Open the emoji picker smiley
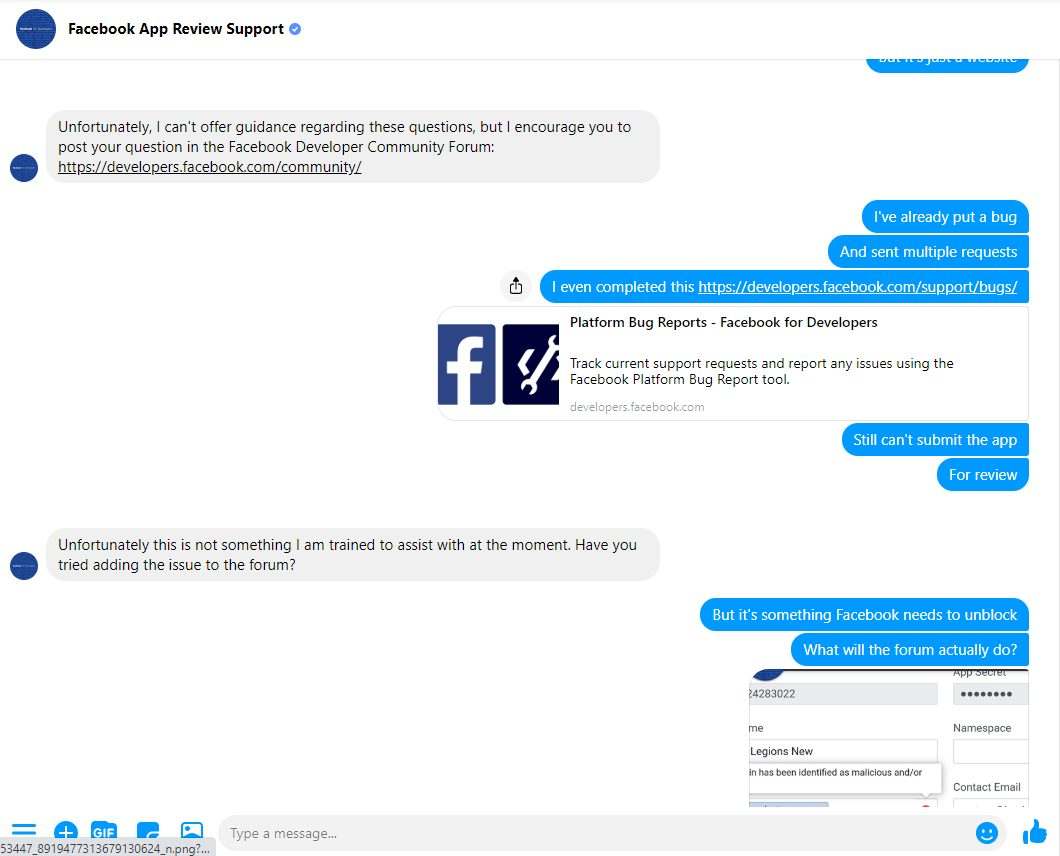The width and height of the screenshot is (1060, 856). [986, 832]
